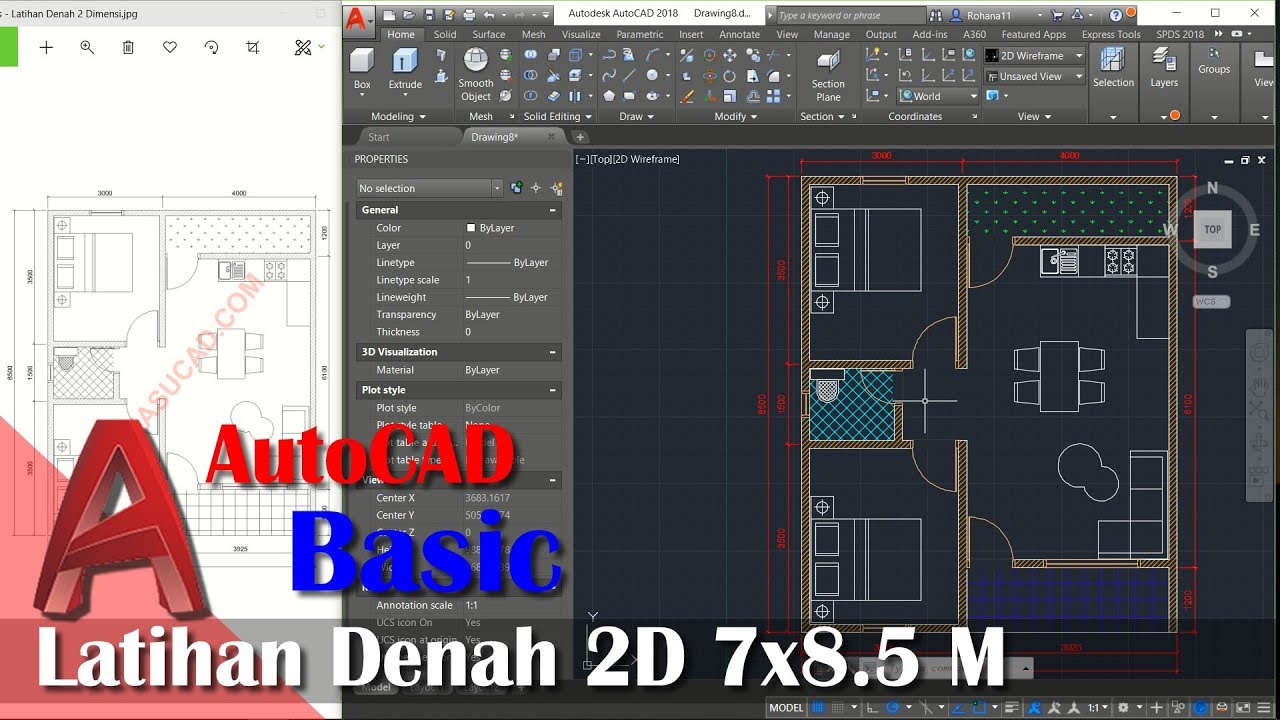Open the Express Tools ribbon tab
The image size is (1280, 720).
coord(1111,34)
